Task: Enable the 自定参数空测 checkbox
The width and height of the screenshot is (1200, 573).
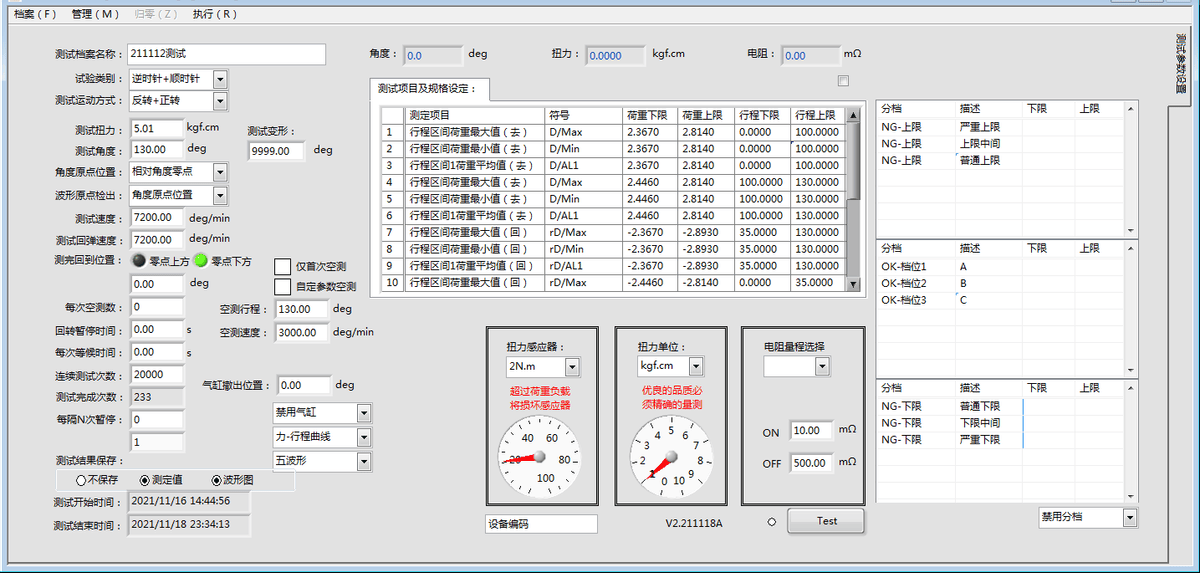Action: [x=282, y=286]
